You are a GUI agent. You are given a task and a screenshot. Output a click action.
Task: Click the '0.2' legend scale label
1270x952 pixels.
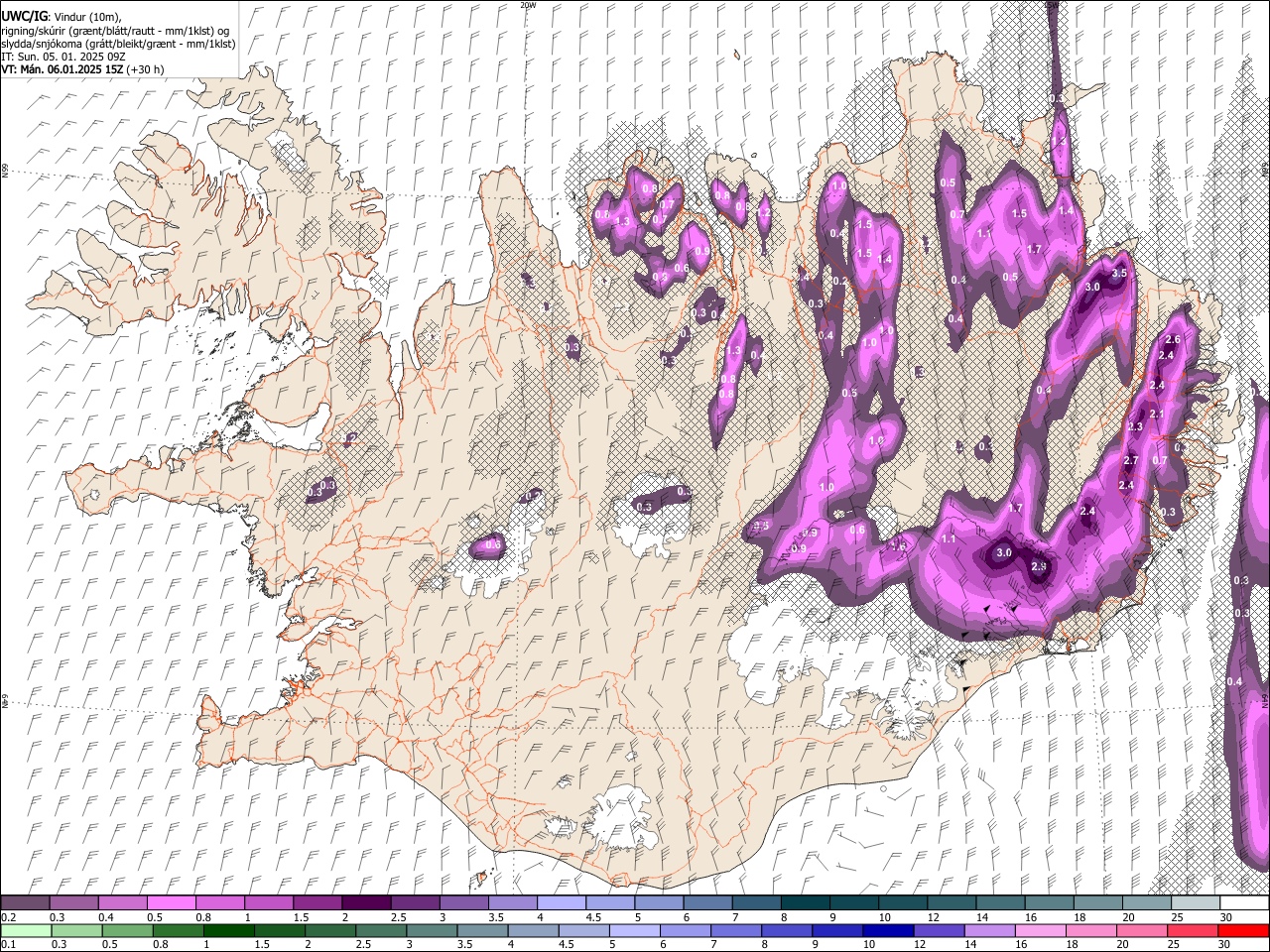(9, 917)
